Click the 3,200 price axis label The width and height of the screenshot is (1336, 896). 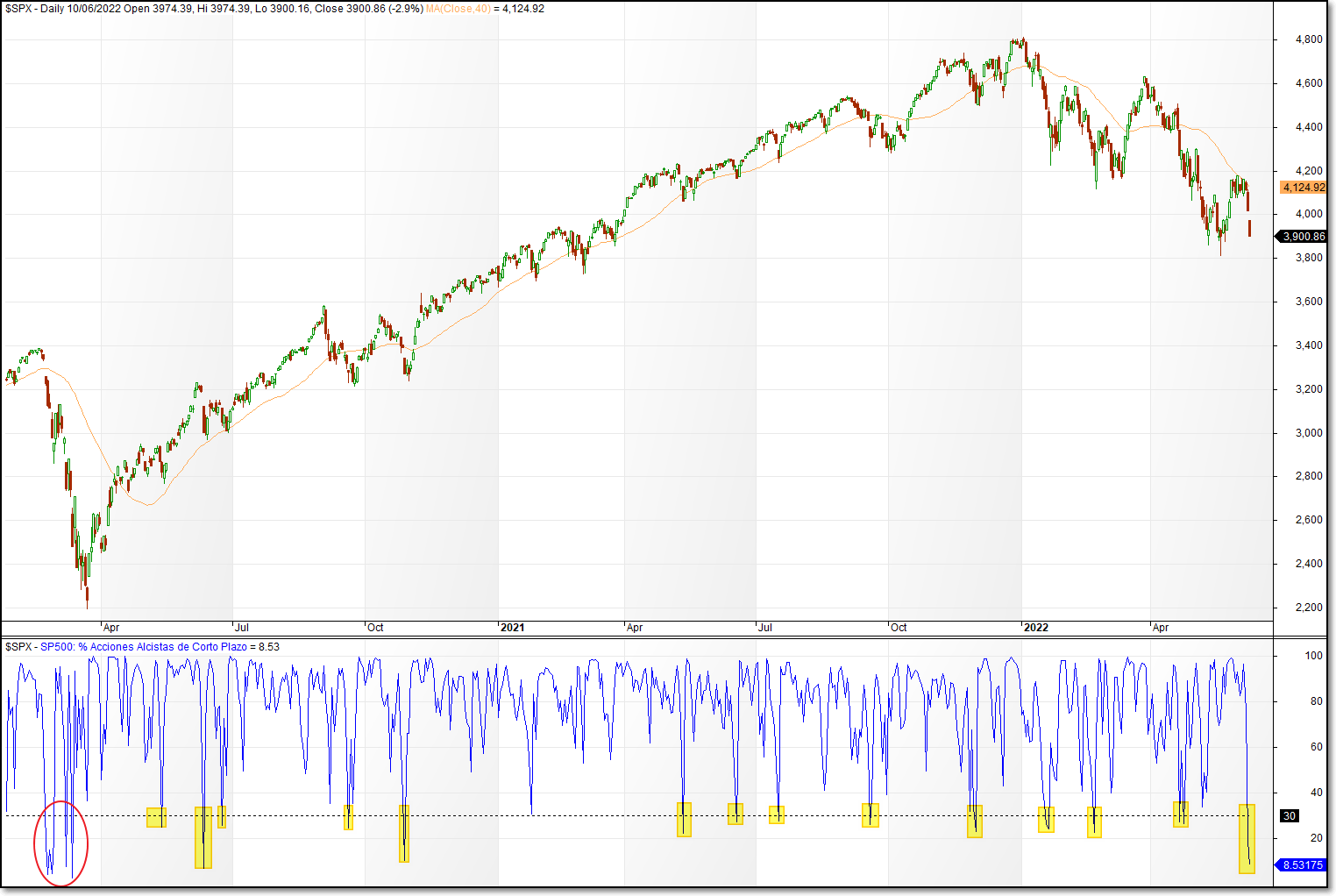1309,389
